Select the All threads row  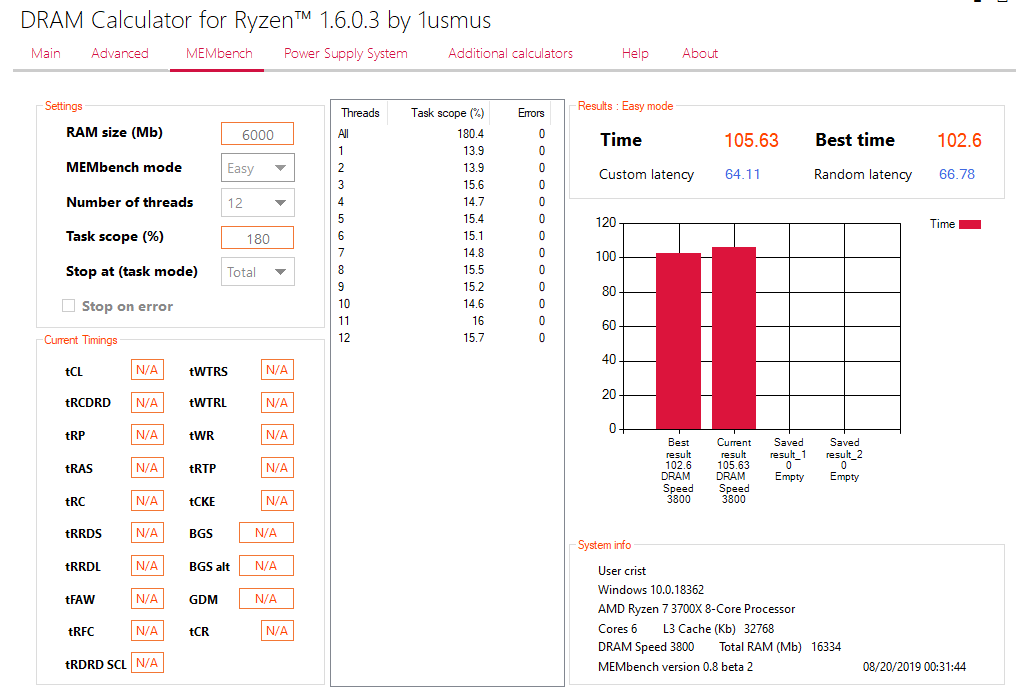(x=441, y=134)
